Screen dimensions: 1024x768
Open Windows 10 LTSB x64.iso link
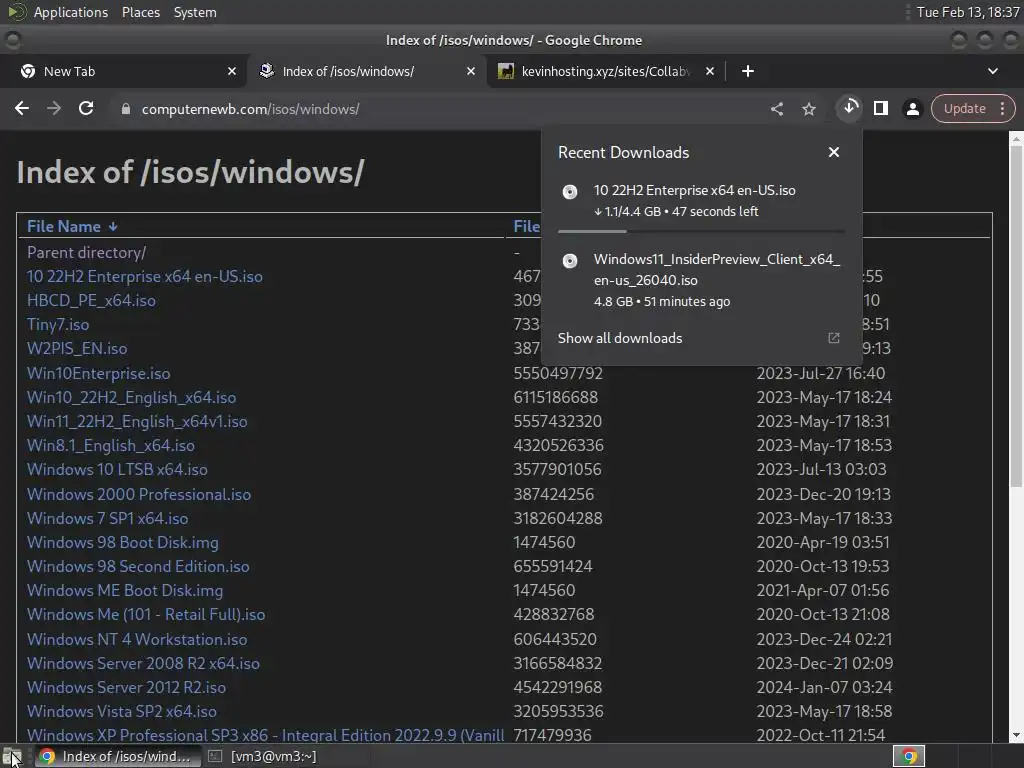click(x=117, y=469)
